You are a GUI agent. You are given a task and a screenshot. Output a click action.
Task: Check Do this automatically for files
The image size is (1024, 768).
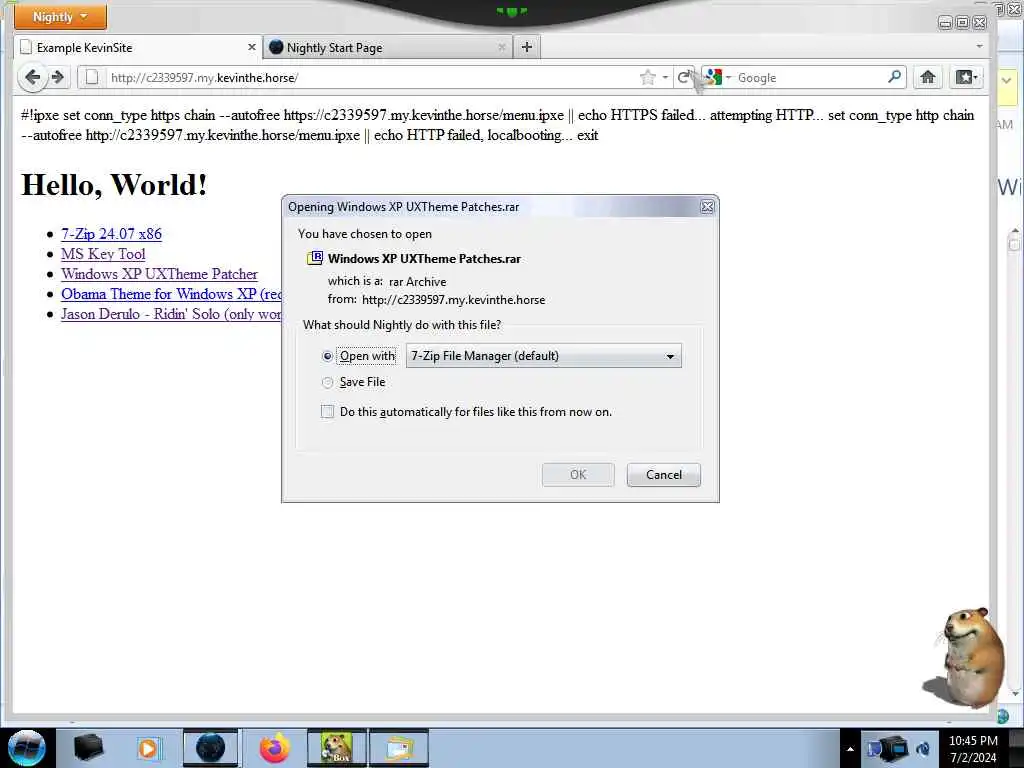tap(327, 411)
